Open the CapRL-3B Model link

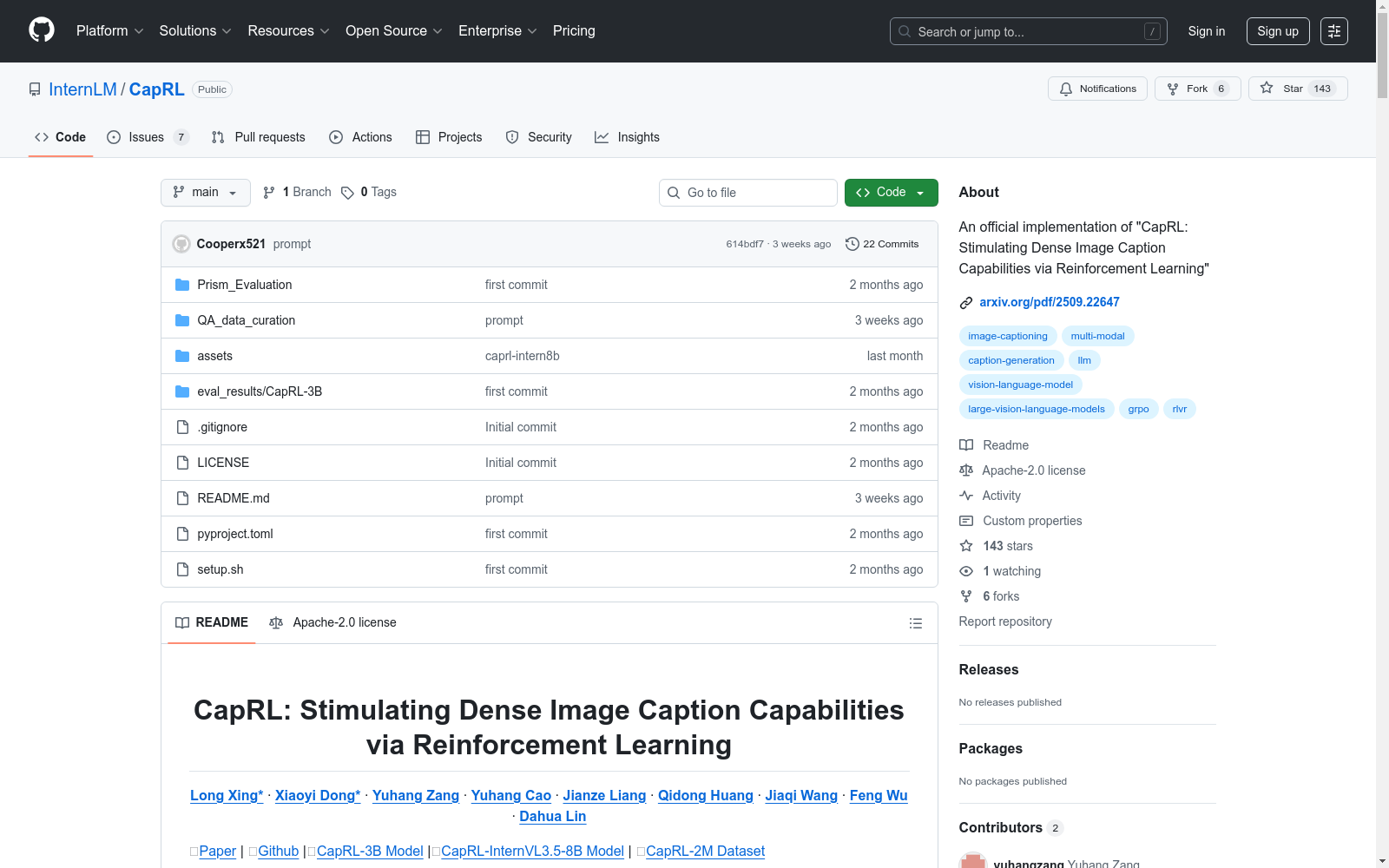click(x=370, y=851)
